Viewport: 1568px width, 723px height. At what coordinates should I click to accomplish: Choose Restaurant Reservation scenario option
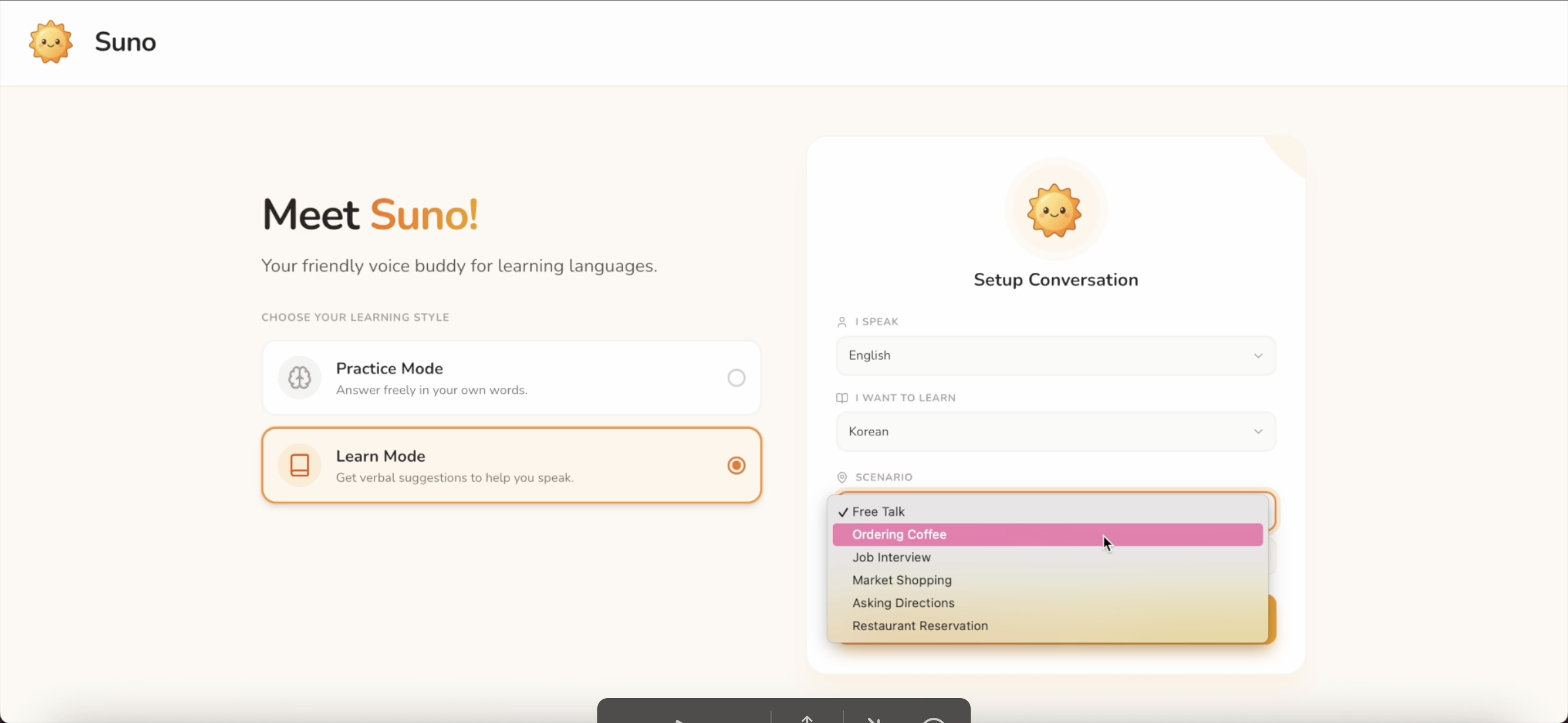(920, 625)
